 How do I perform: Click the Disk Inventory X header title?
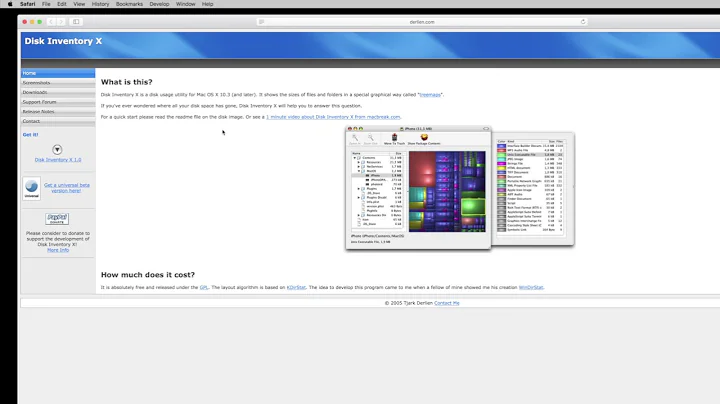click(x=63, y=41)
